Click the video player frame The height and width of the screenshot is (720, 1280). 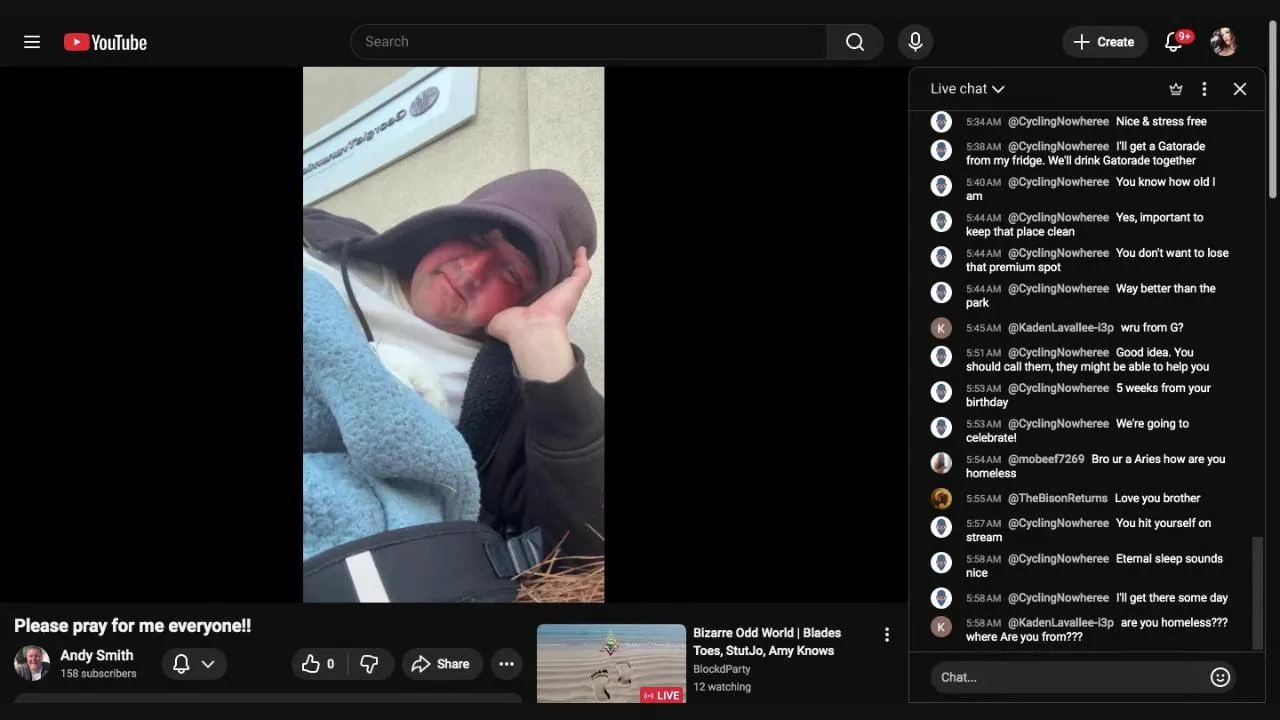pyautogui.click(x=453, y=334)
